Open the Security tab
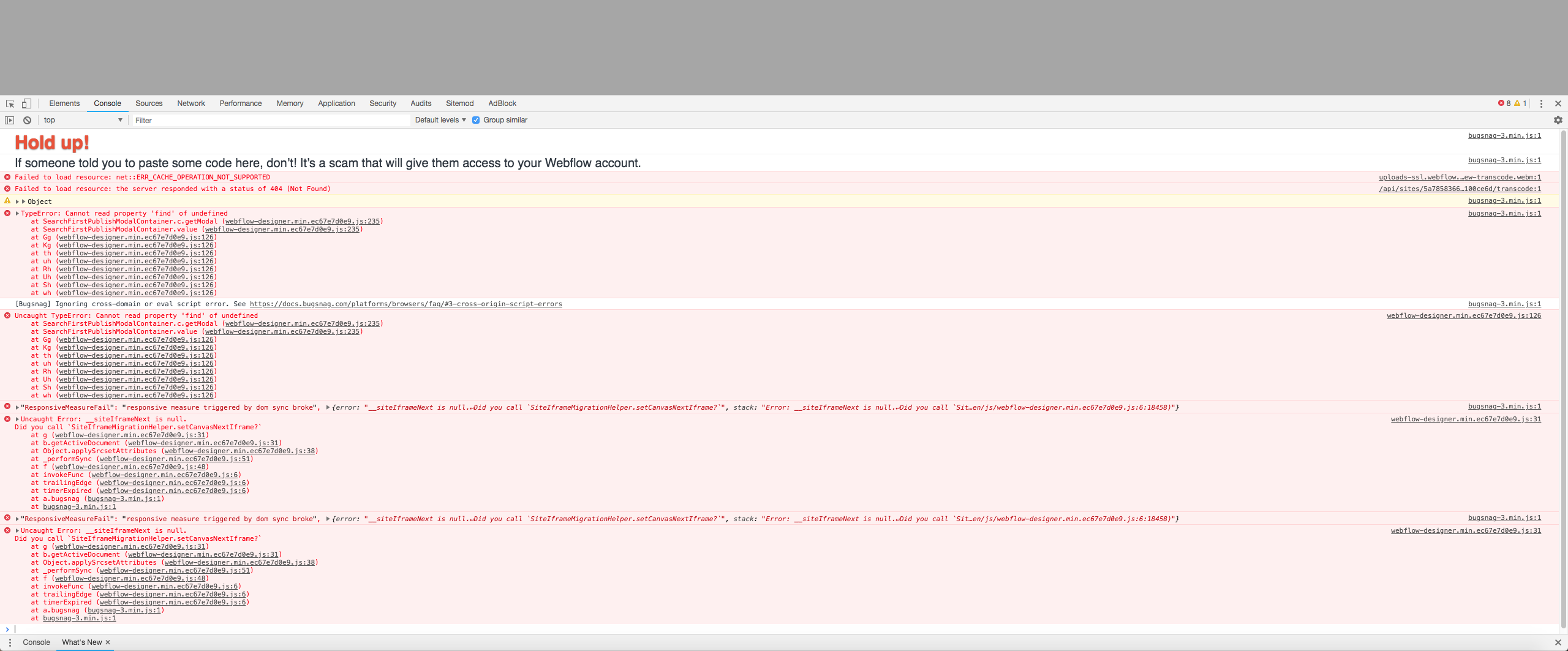Viewport: 1568px width, 651px height. tap(383, 103)
